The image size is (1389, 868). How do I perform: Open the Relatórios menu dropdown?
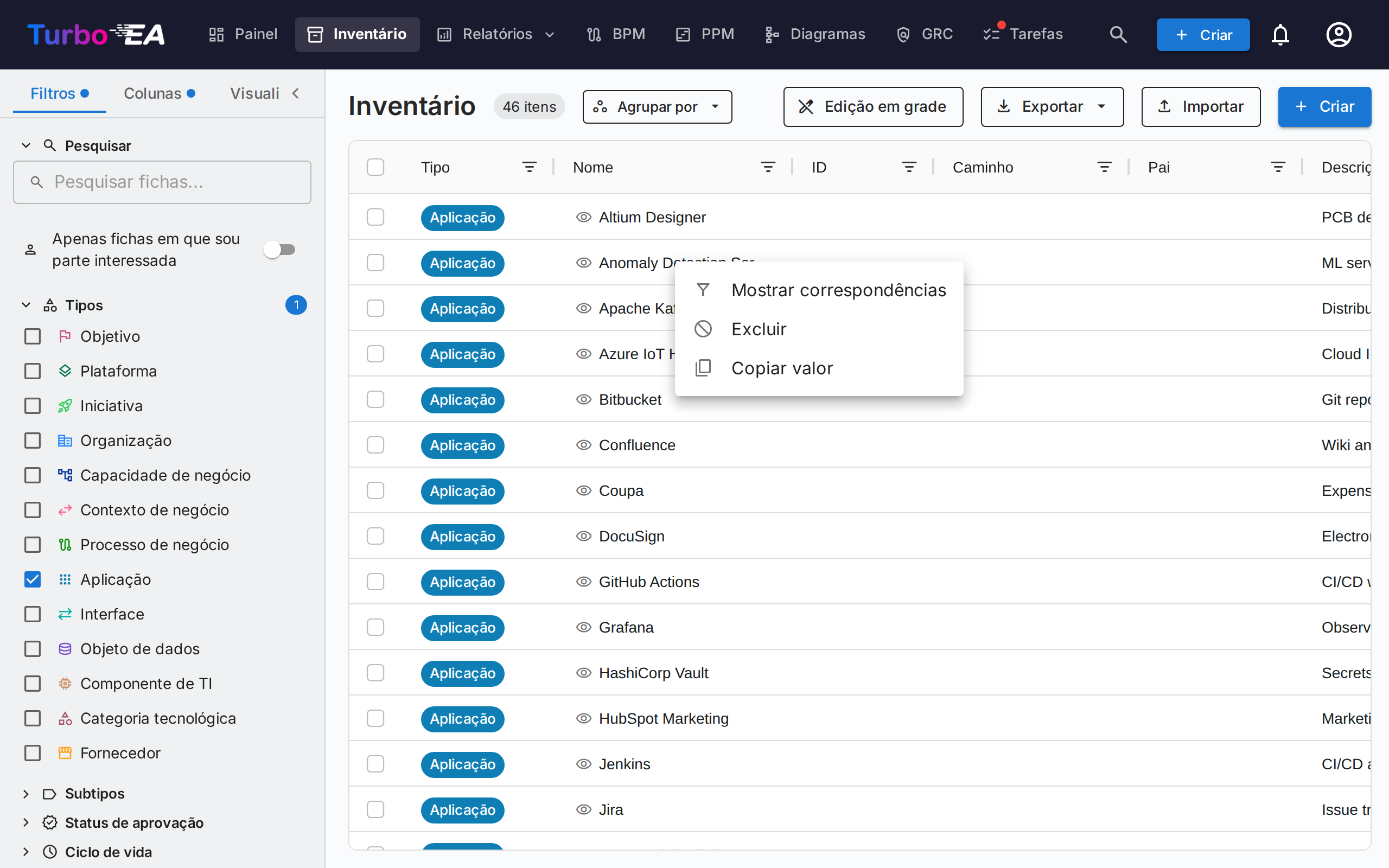click(497, 34)
